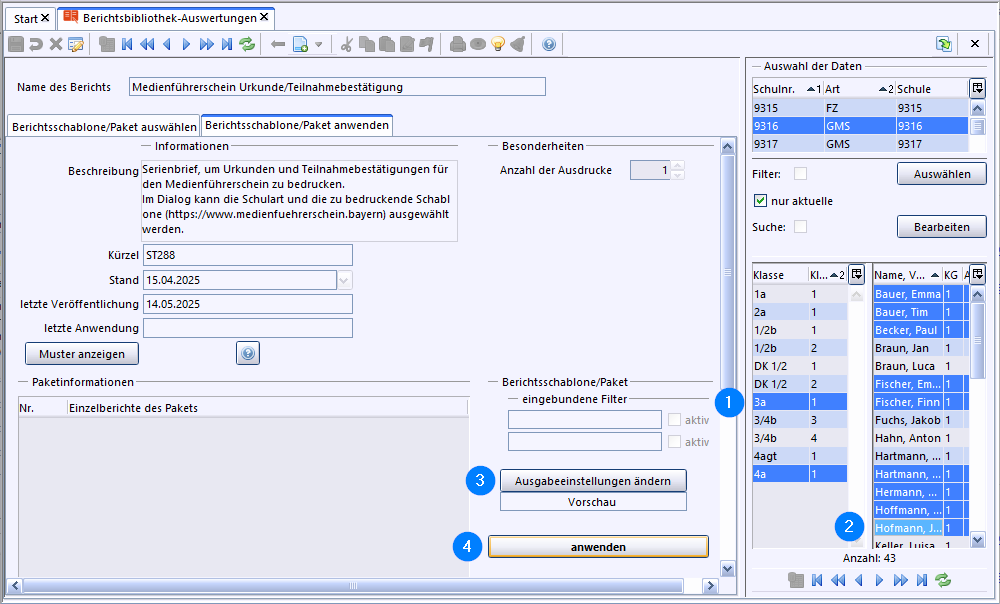Go to previous record in main toolbar

pos(167,44)
